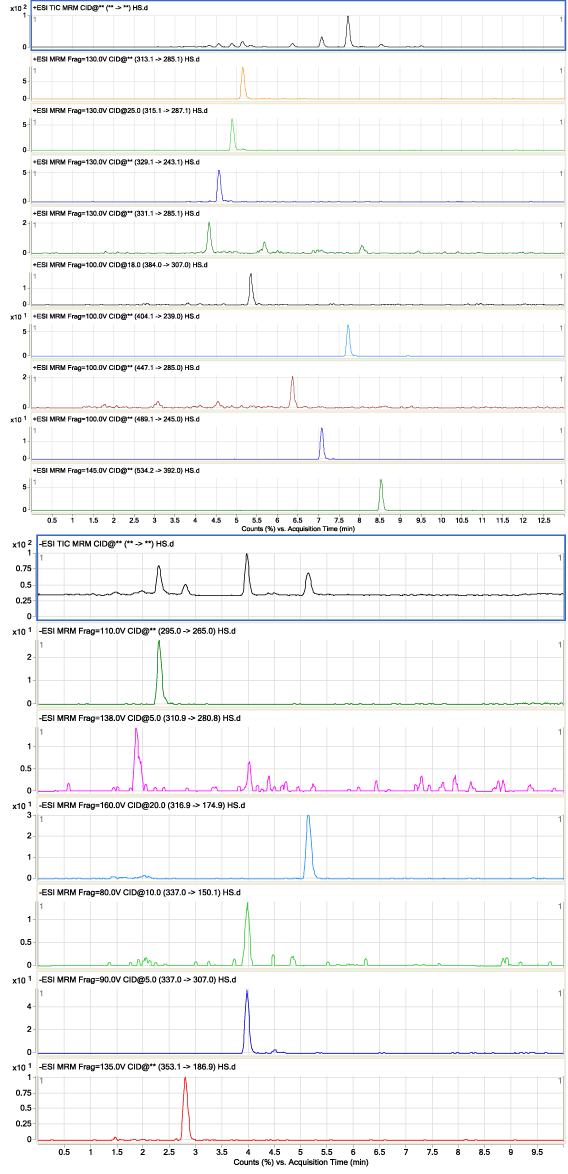
Task: Select the tallest magenta peak in the 310.9 -> 280.8 plot
Action: tap(137, 758)
